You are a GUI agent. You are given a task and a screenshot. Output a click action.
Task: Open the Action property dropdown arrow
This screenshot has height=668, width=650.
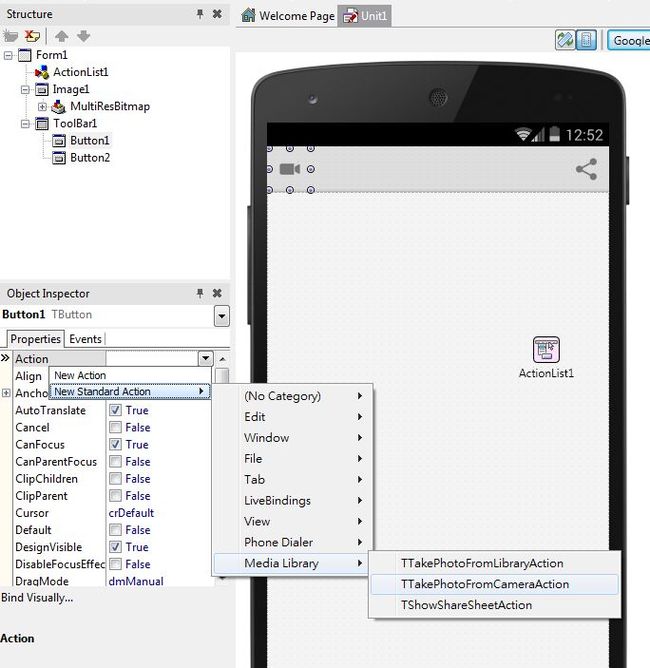205,358
